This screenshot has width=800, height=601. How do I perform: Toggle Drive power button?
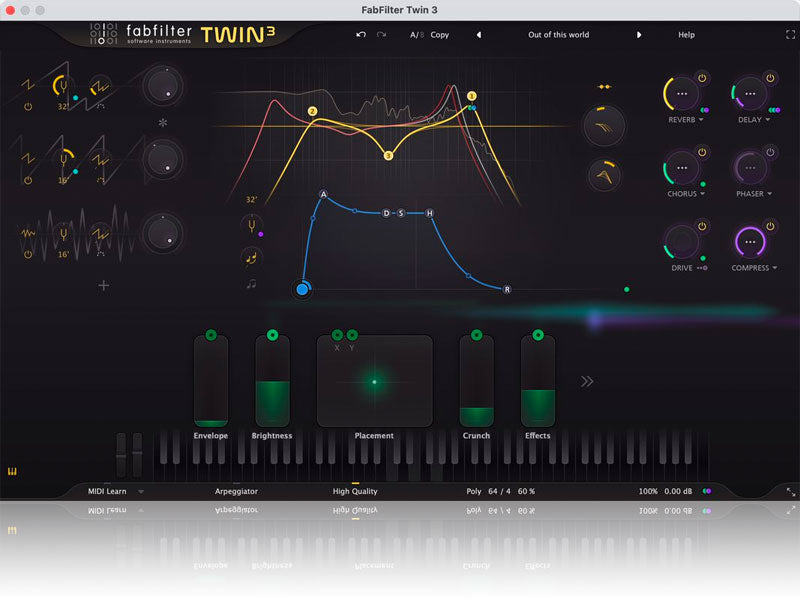(x=702, y=226)
